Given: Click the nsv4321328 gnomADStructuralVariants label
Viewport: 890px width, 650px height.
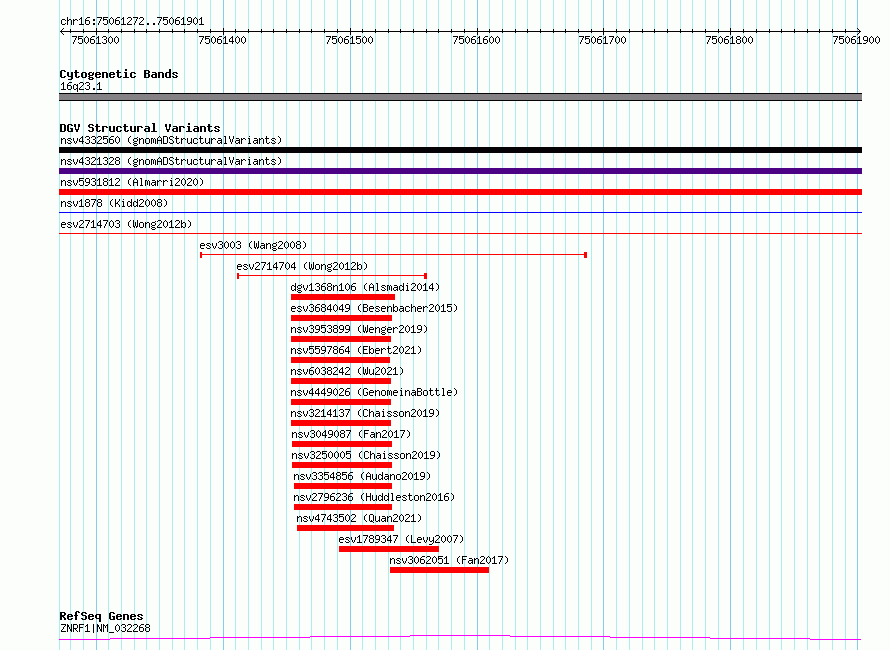Looking at the screenshot, I should 171,161.
